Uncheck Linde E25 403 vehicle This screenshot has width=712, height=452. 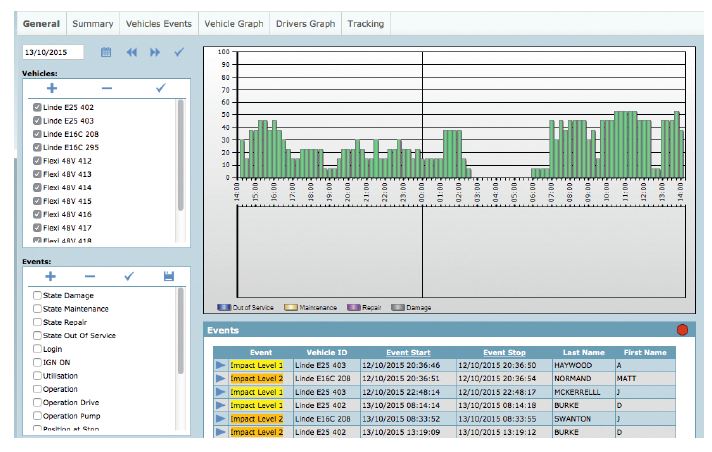click(37, 121)
